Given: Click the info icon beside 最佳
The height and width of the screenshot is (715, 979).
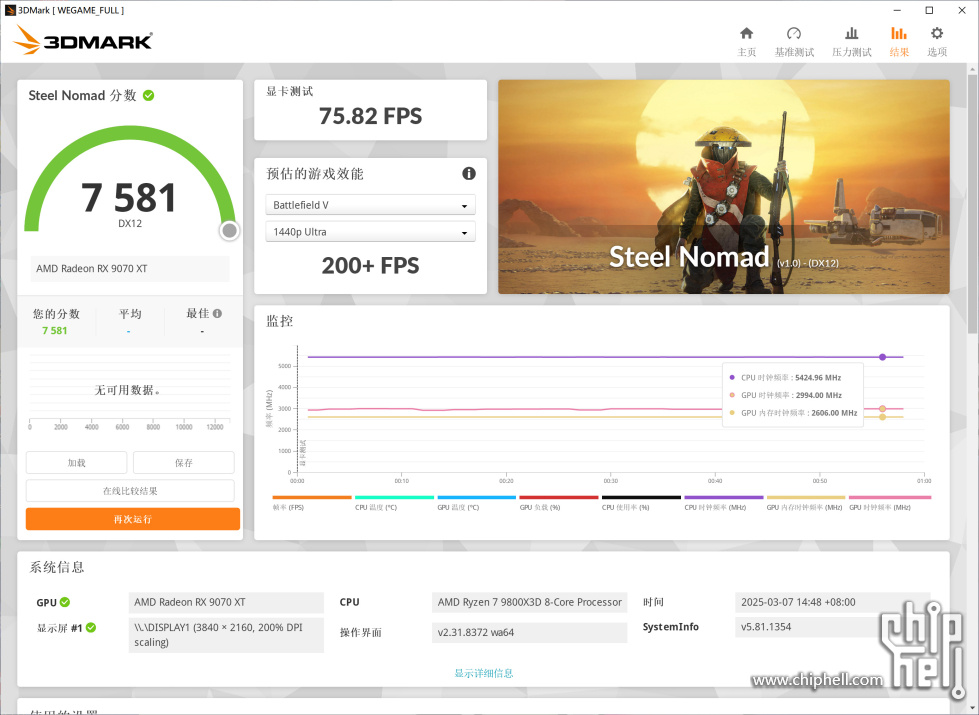Looking at the screenshot, I should point(217,313).
